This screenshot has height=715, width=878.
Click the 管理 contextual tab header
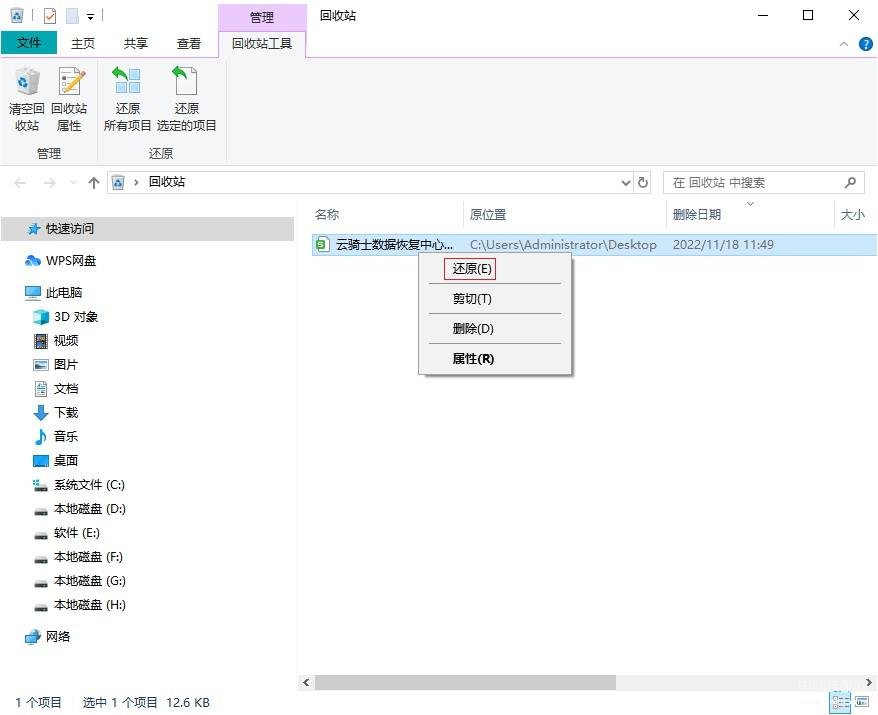(x=262, y=17)
